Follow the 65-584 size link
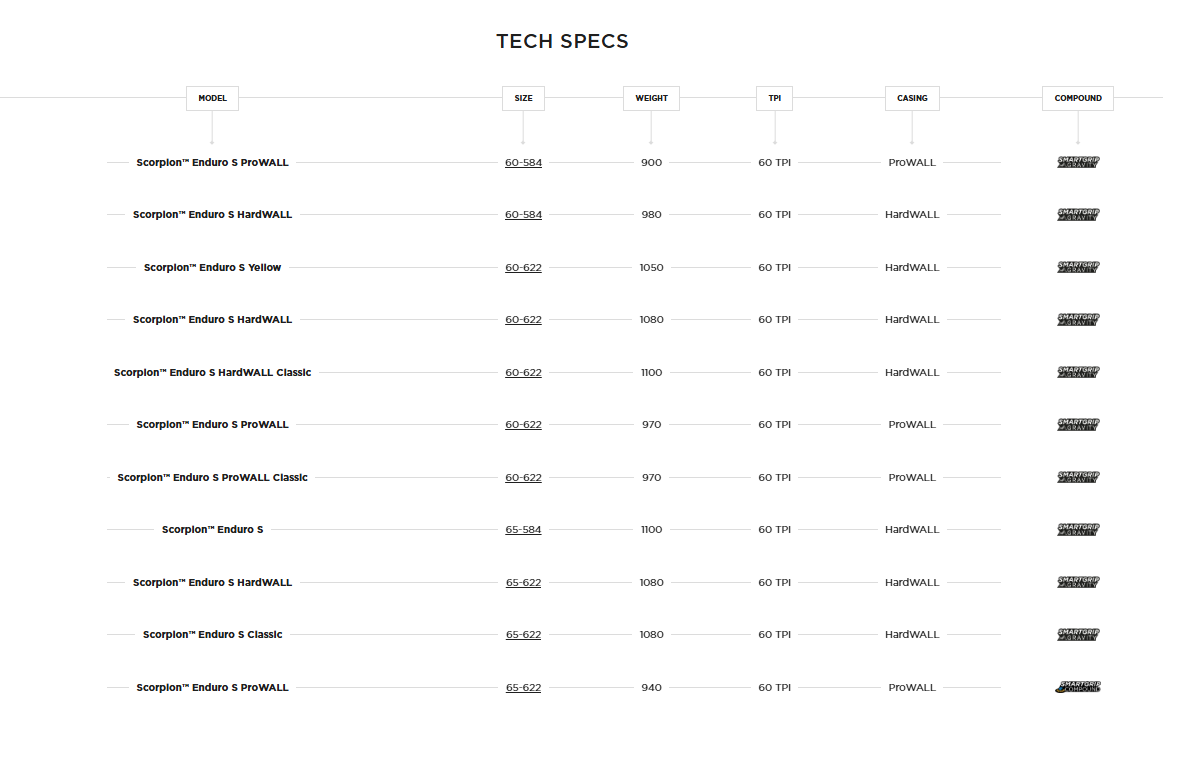 (x=523, y=529)
